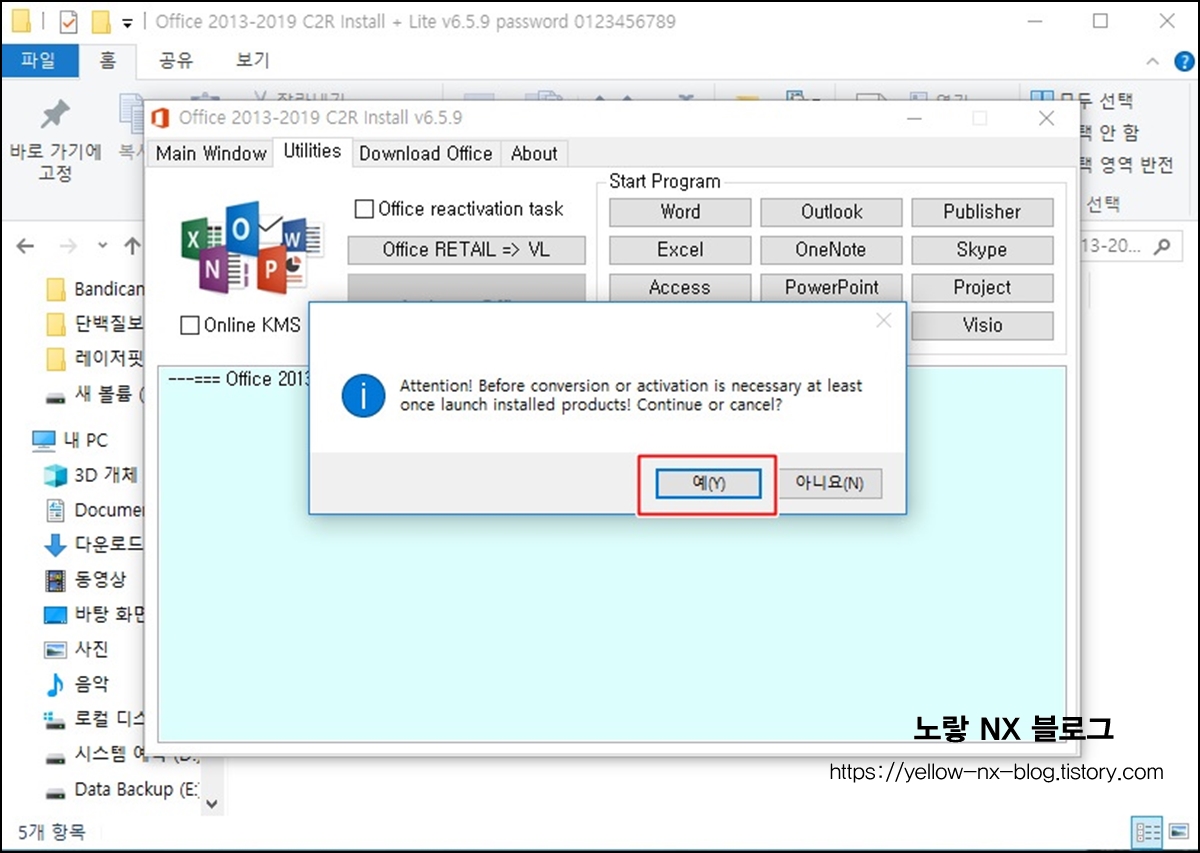Image resolution: width=1200 pixels, height=853 pixels.
Task: Start Skype program button
Action: (x=982, y=250)
